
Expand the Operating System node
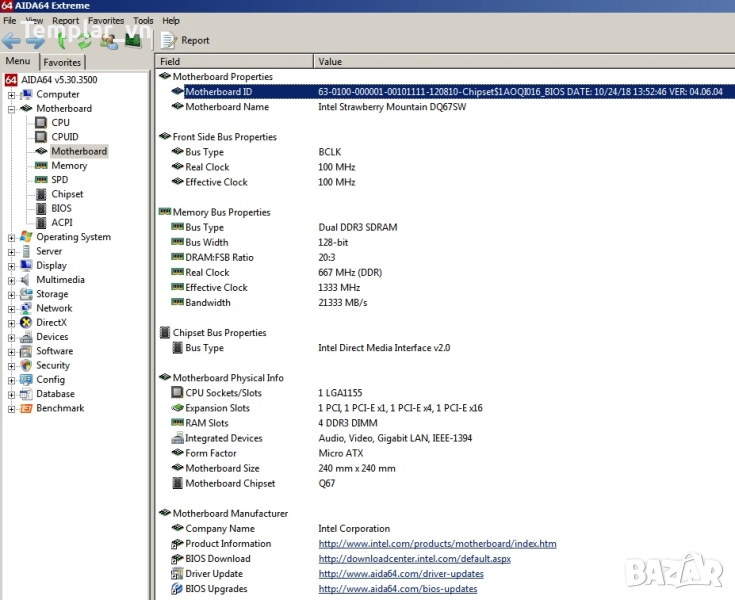tap(12, 238)
